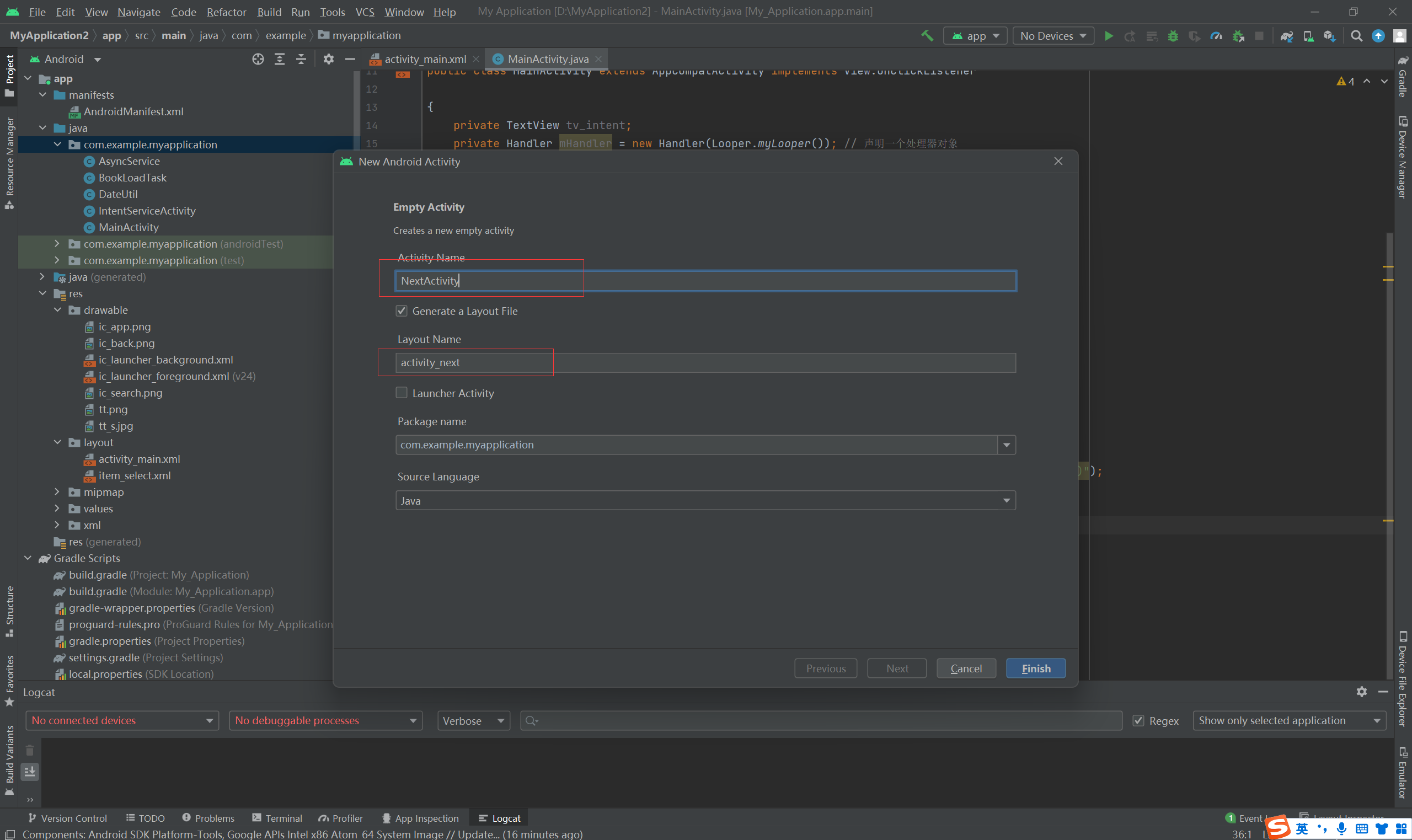Click the Layout Name input field

(x=705, y=363)
